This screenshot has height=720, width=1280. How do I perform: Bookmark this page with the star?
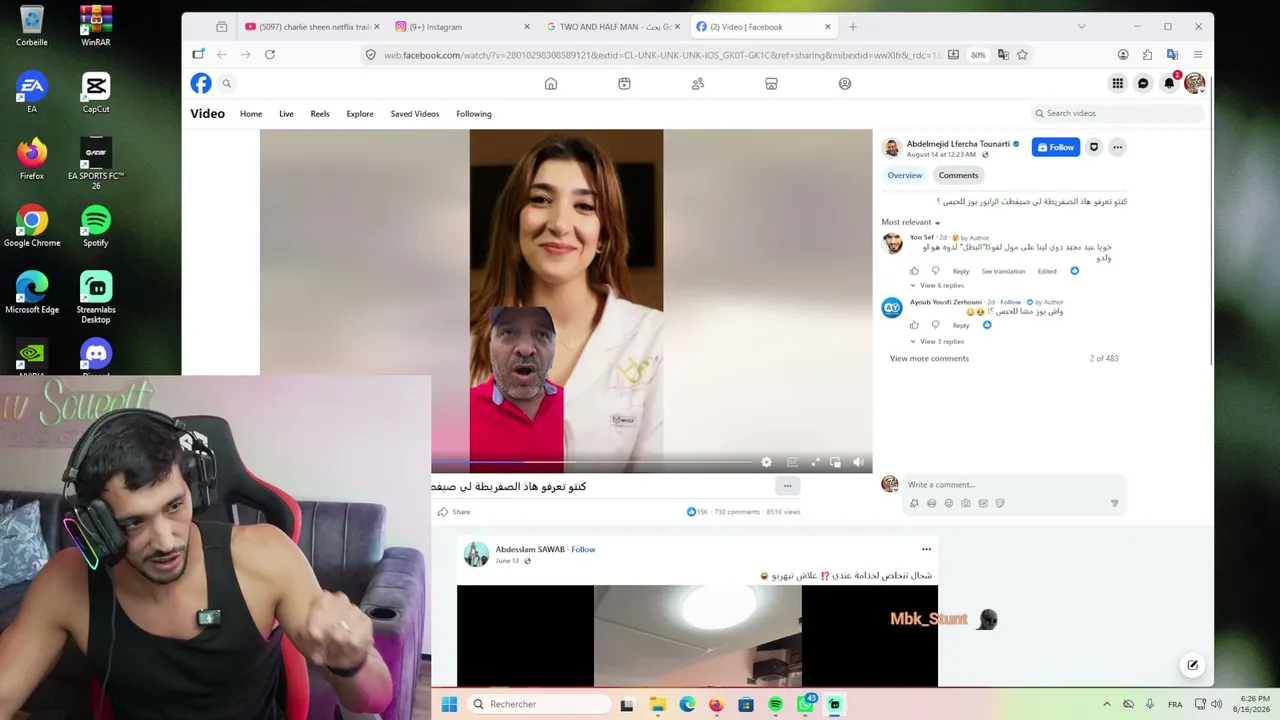click(1022, 55)
